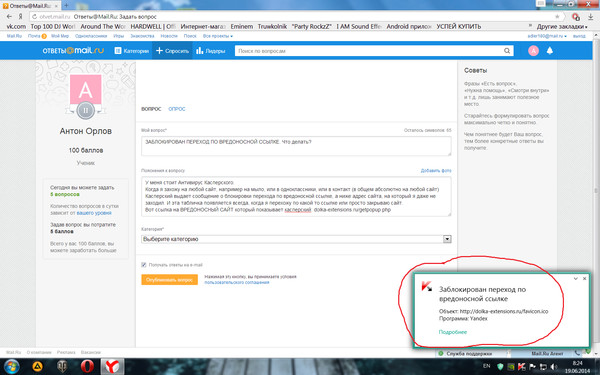
Task: Click the Yandex 'Я' button beside the address bar
Action: (21, 16)
